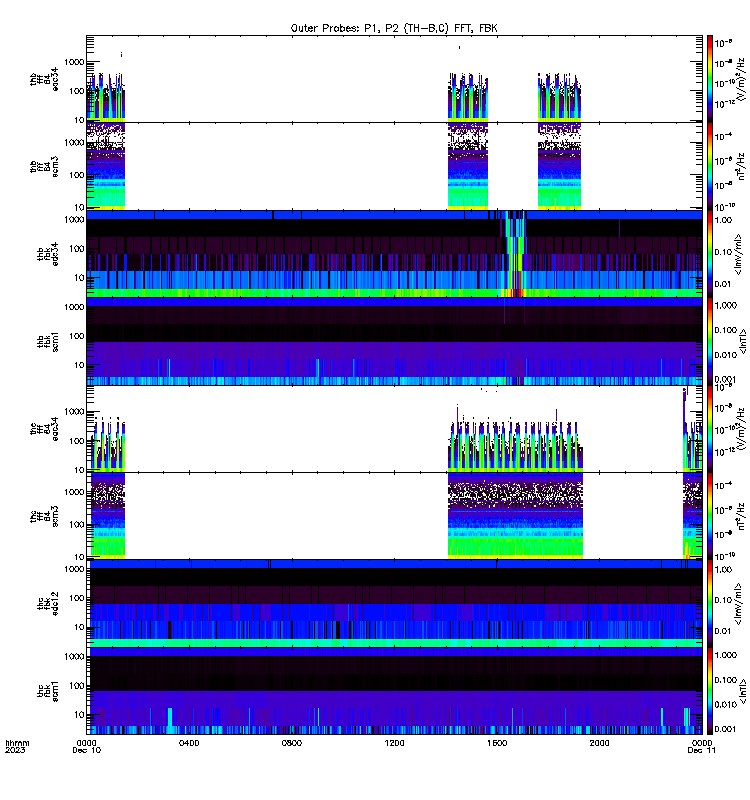750x800 pixels.
Task: Click the data block after 1800 in the thb fff scm3 panel
Action: pos(559,166)
